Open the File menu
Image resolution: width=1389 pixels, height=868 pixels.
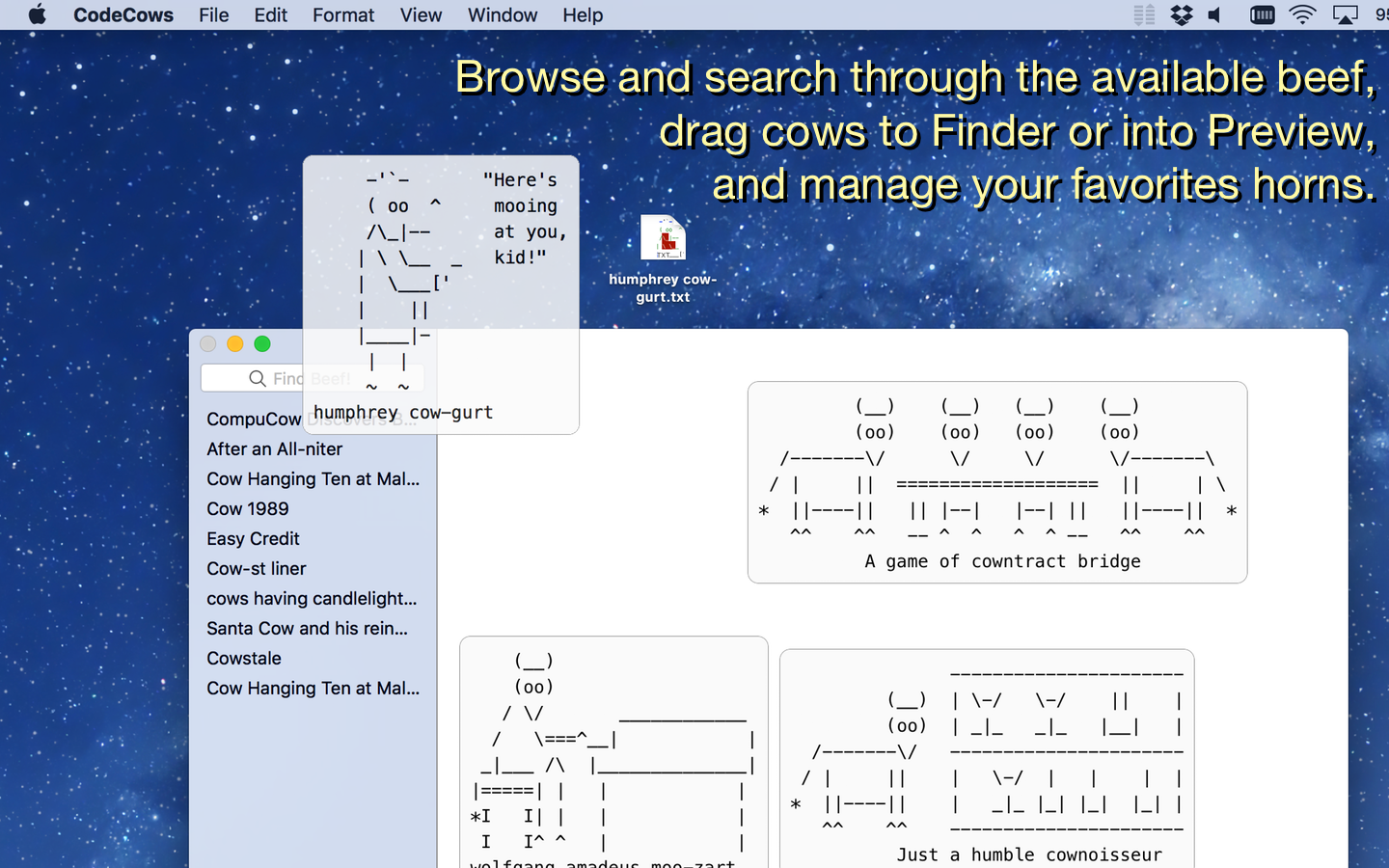click(213, 14)
